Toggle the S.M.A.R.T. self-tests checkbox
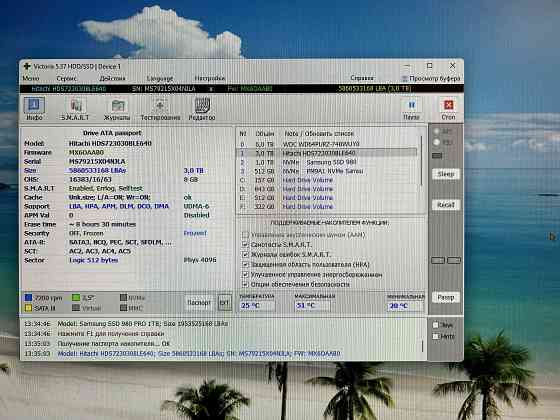 tap(245, 245)
